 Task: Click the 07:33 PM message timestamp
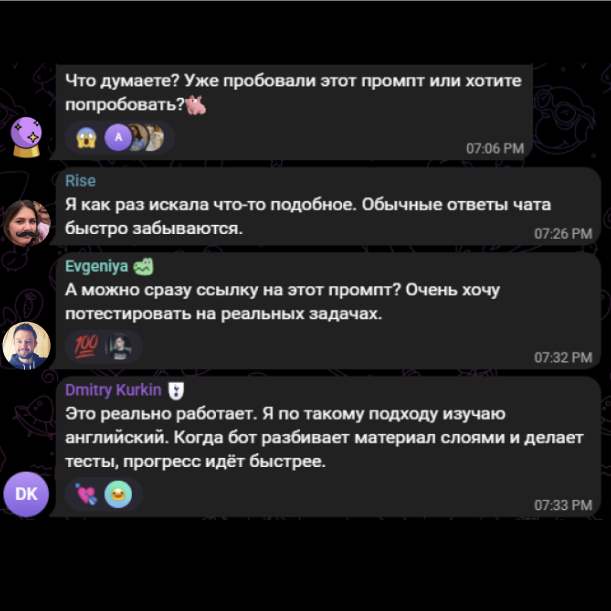coord(563,505)
